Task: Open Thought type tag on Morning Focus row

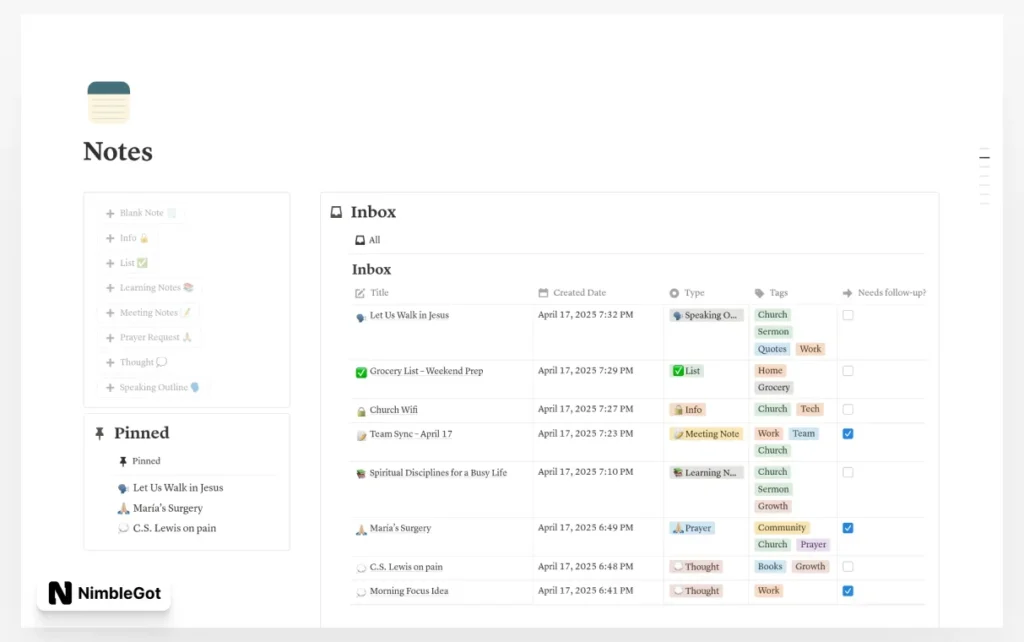Action: point(696,591)
